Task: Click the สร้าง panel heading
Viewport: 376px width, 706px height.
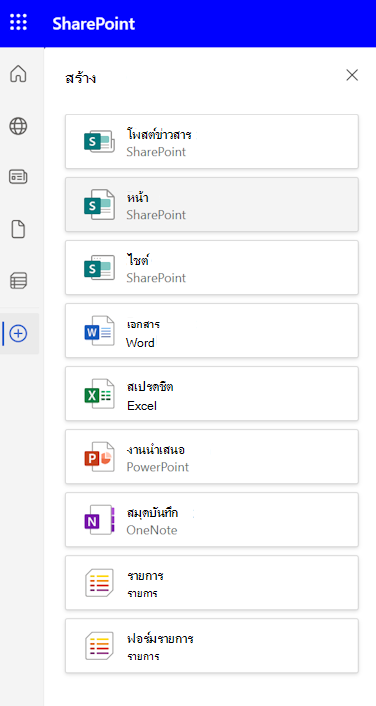Action: pos(81,78)
